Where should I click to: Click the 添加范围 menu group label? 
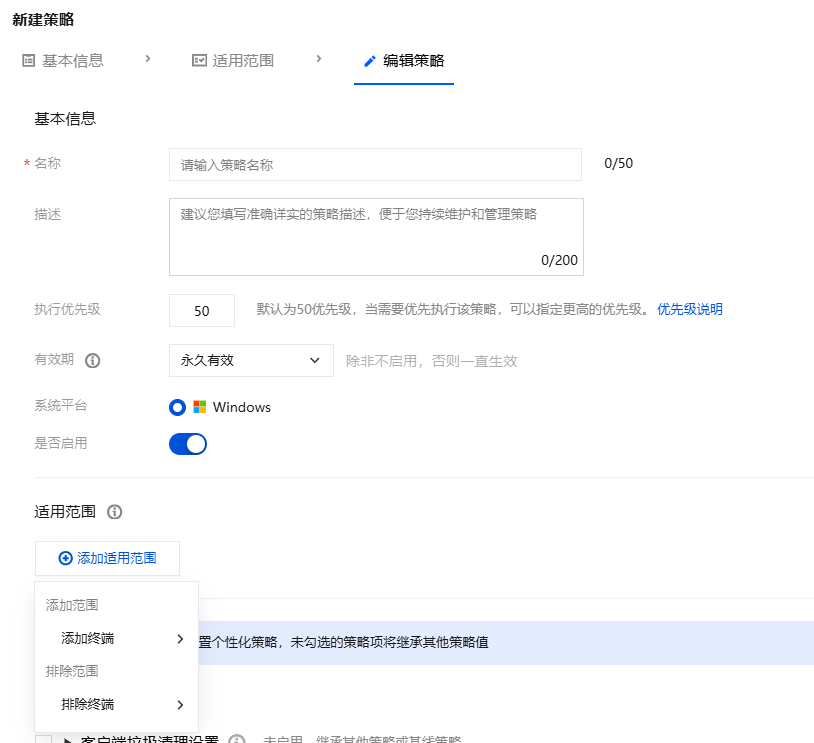(x=72, y=605)
